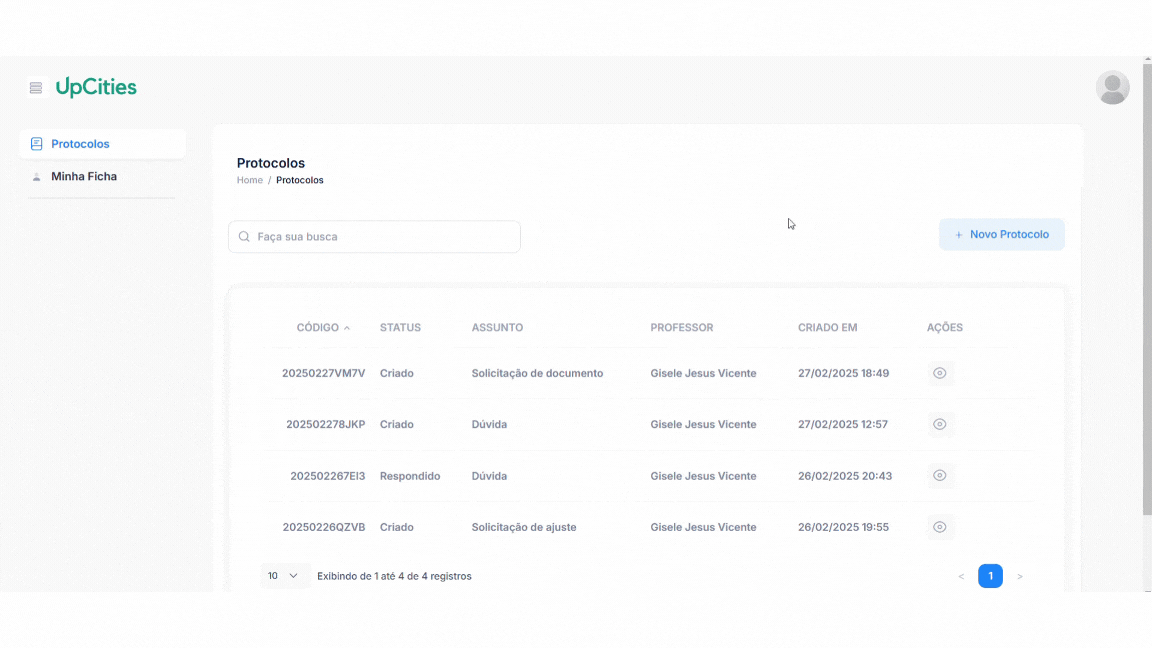Click the UpCities logo
The height and width of the screenshot is (648, 1152).
(96, 87)
